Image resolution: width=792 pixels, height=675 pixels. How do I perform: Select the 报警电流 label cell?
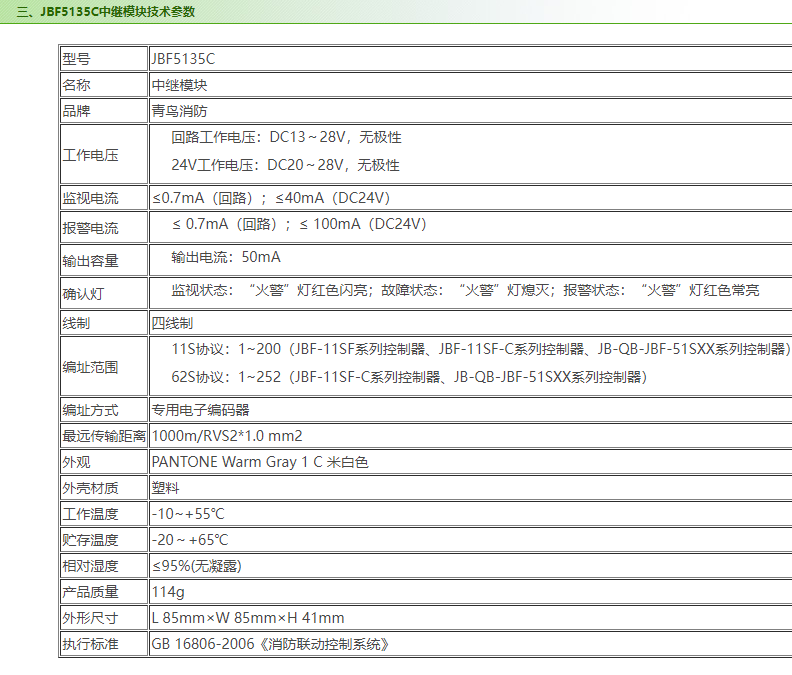104,227
